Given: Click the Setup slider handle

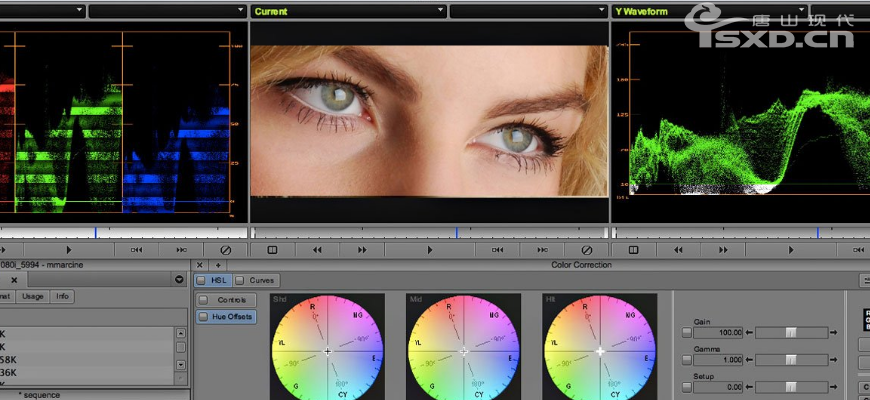Looking at the screenshot, I should click(x=791, y=387).
